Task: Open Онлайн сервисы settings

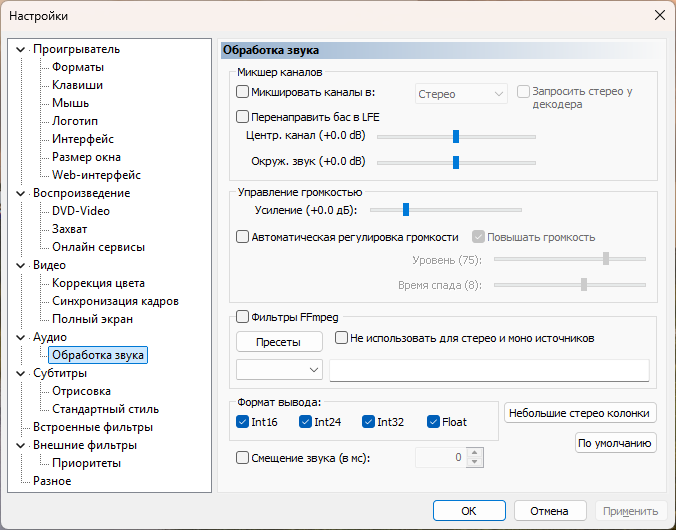Action: click(98, 247)
